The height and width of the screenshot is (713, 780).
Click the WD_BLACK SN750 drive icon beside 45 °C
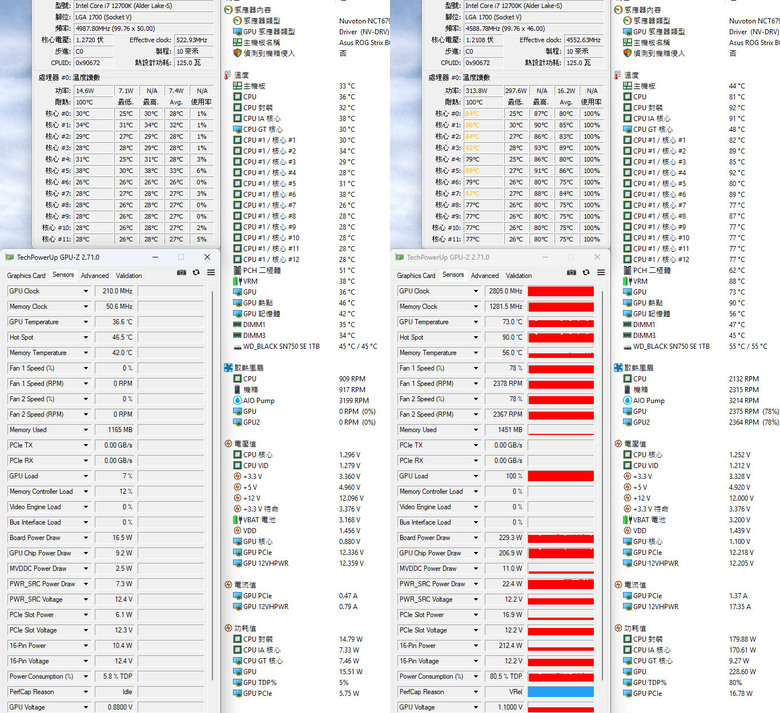click(238, 346)
